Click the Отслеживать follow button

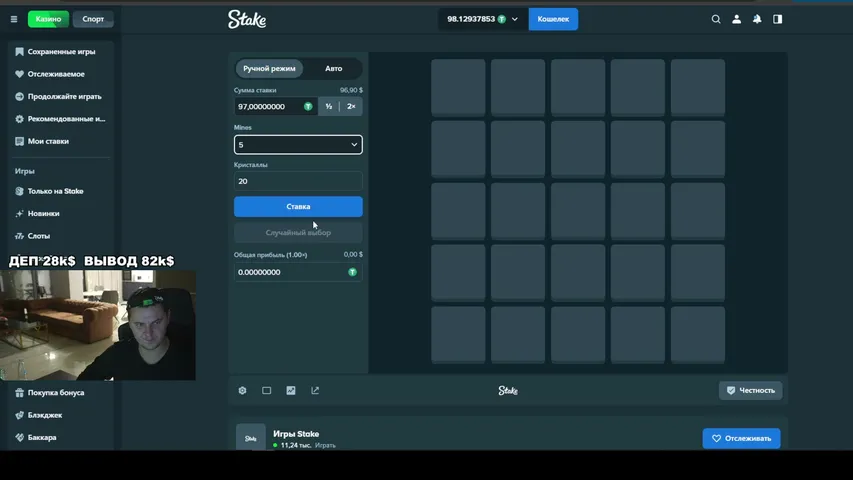tap(741, 439)
